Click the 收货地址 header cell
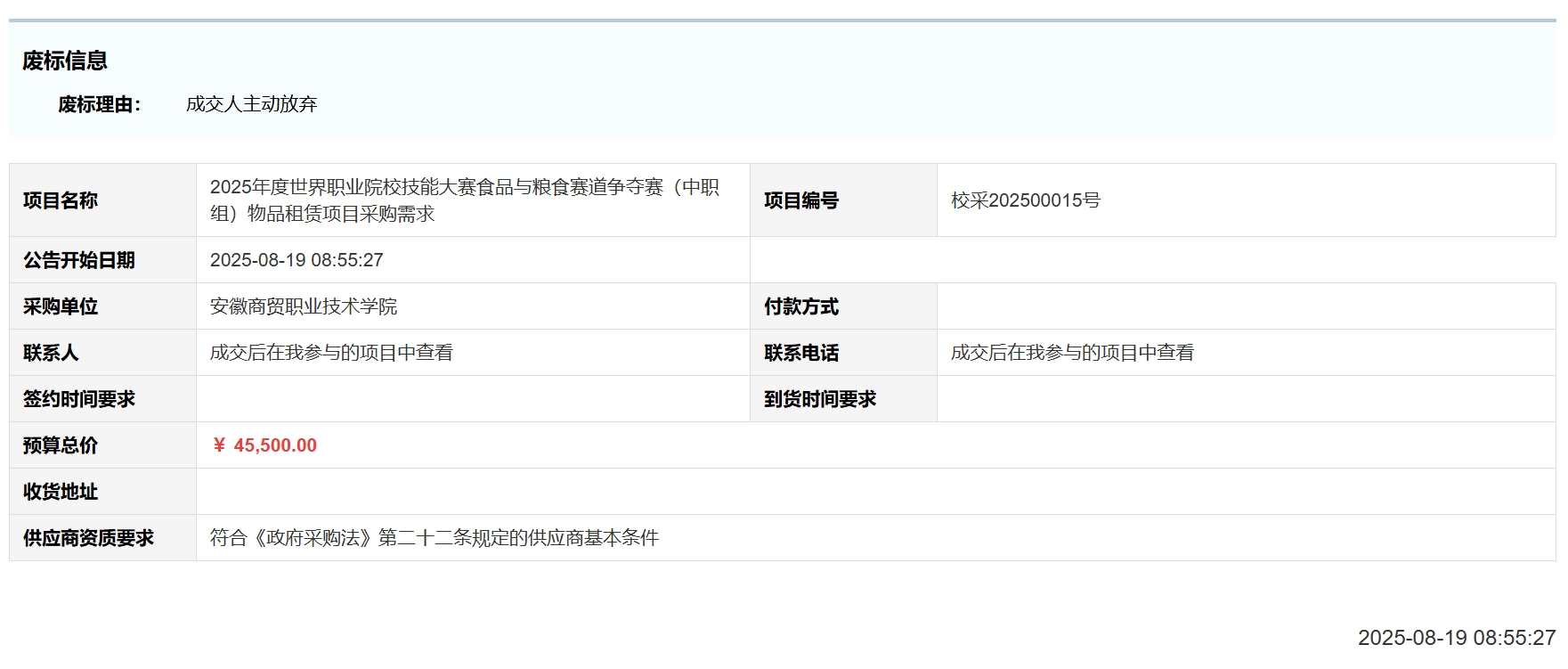The width and height of the screenshot is (1568, 669). click(61, 492)
